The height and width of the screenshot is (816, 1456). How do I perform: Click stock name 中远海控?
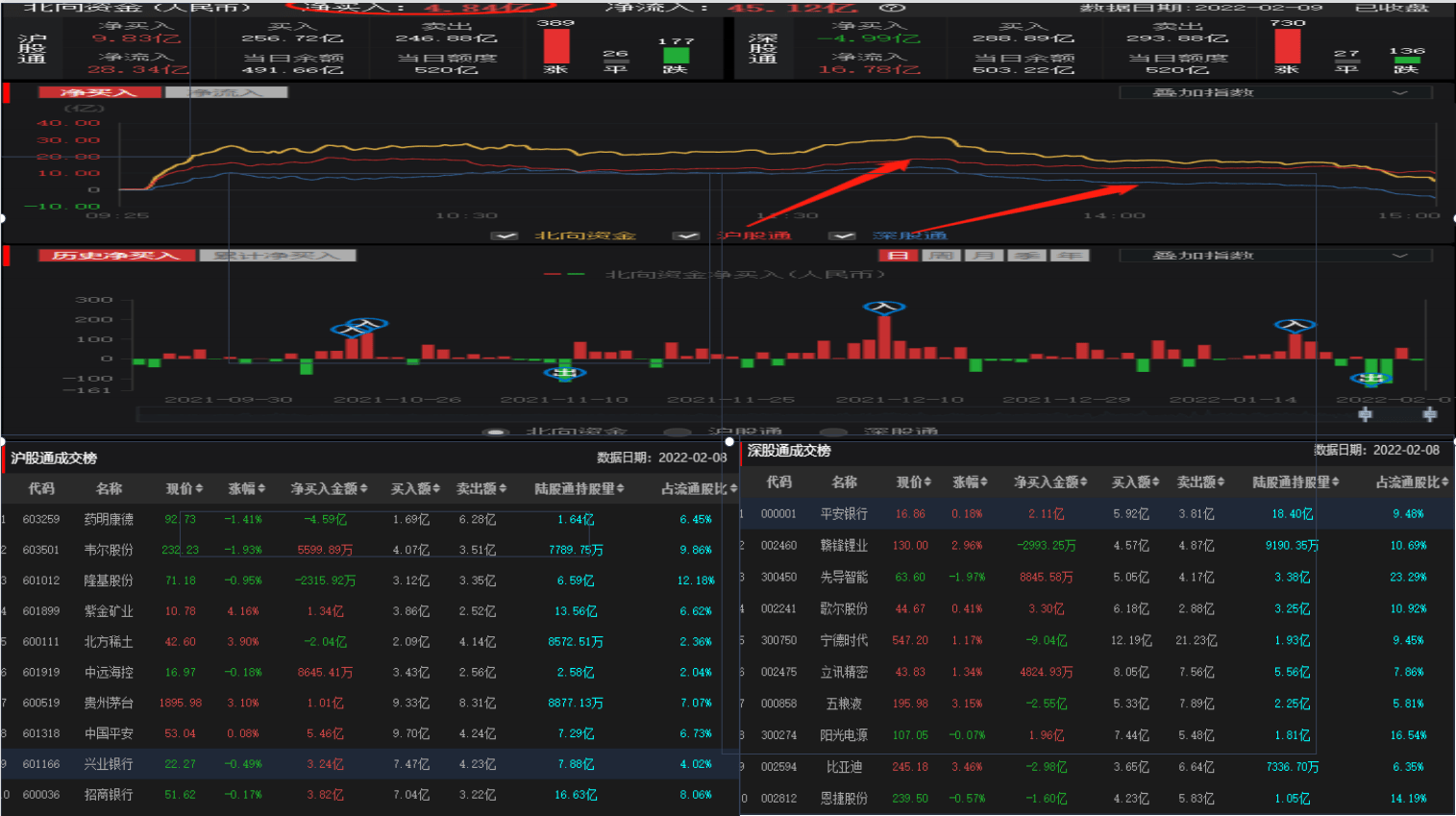coord(109,673)
